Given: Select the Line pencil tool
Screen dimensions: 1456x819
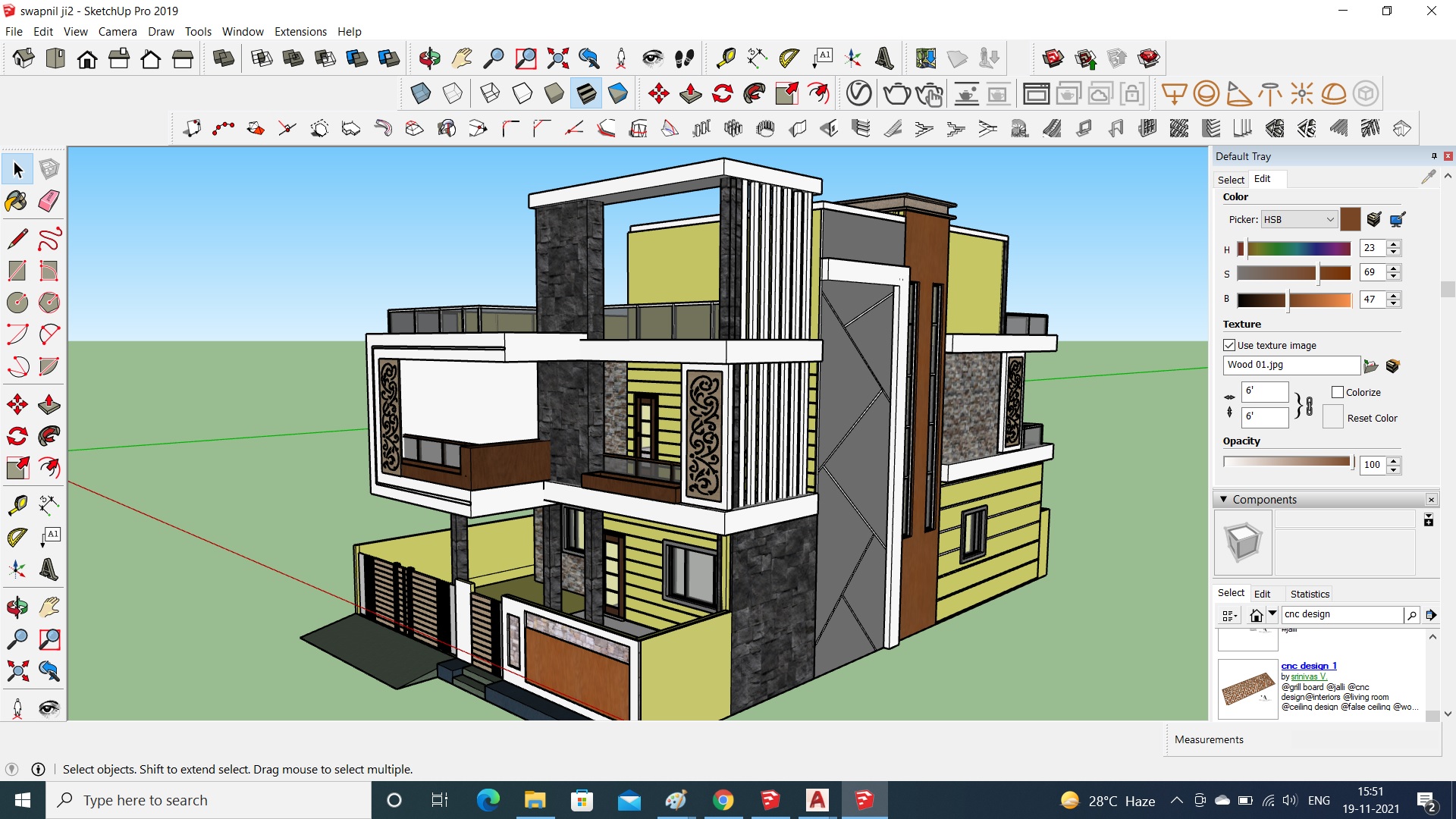Looking at the screenshot, I should click(x=17, y=239).
